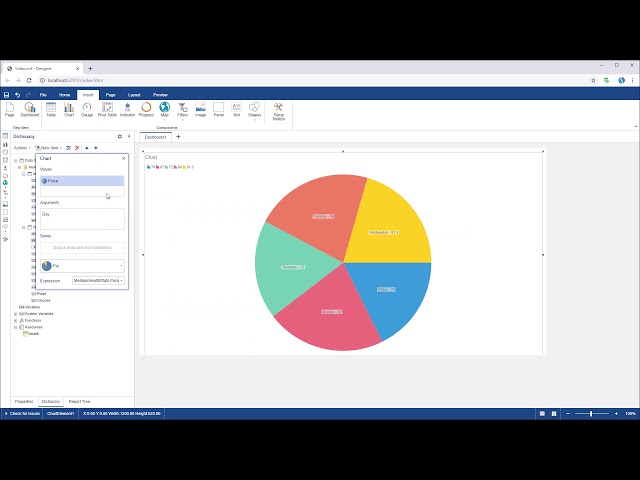
Task: Click the Series drag and drop area
Action: [82, 248]
